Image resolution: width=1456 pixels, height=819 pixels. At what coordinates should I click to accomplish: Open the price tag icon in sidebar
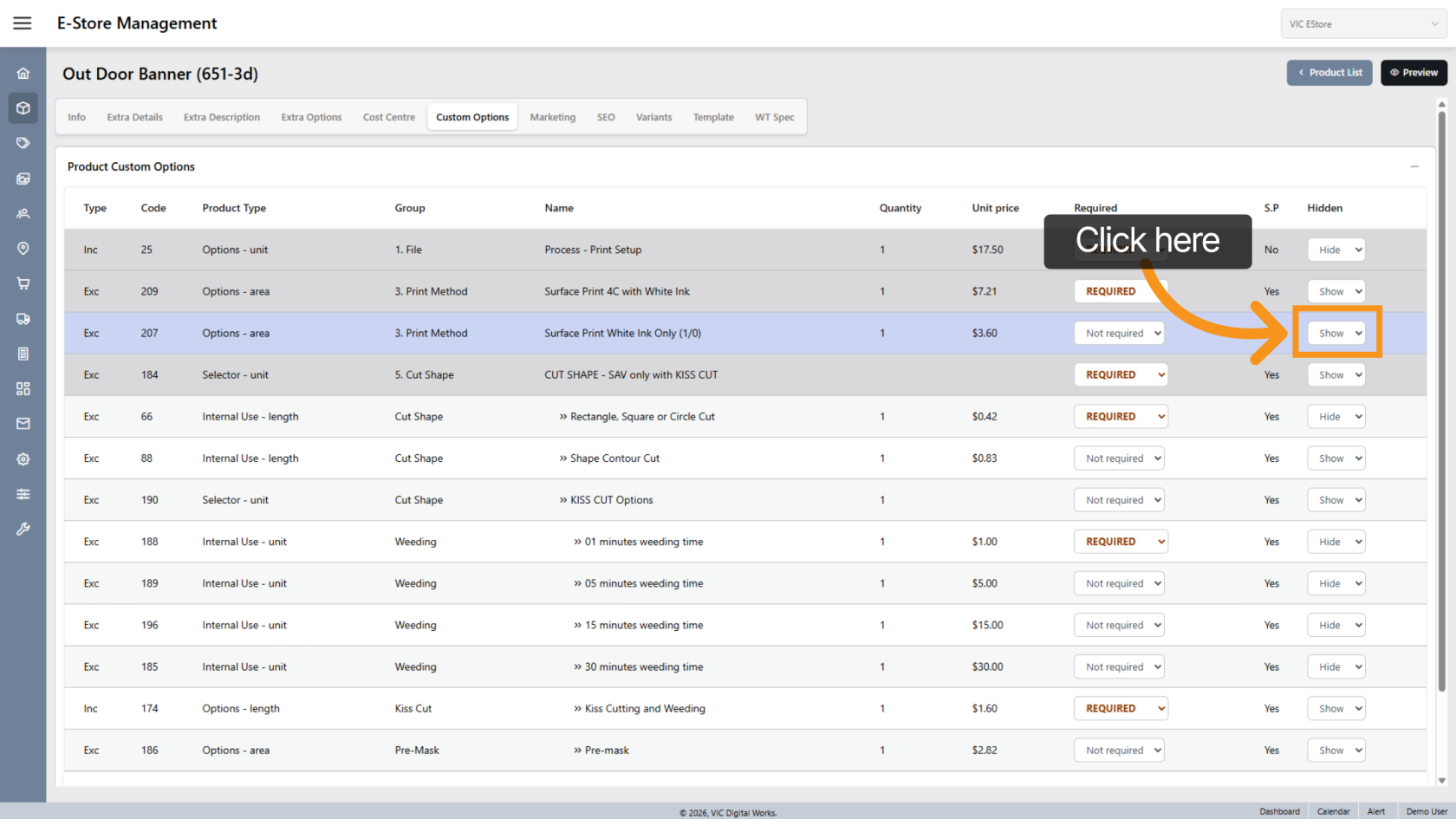pos(23,143)
